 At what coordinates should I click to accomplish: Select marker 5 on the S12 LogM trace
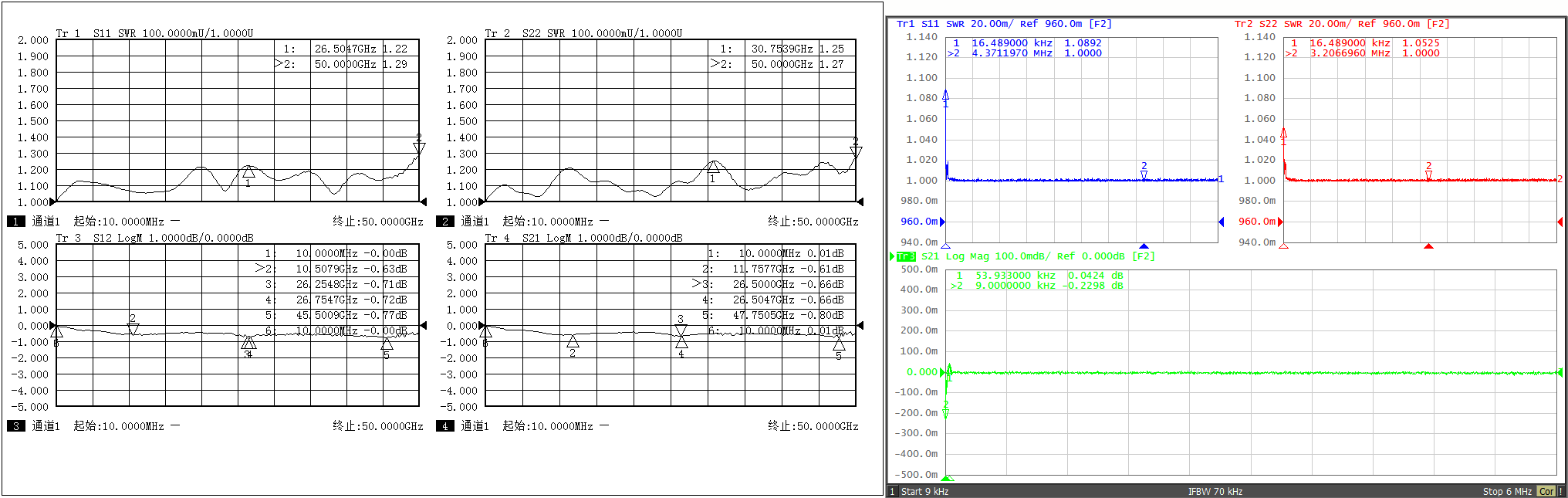click(x=387, y=344)
